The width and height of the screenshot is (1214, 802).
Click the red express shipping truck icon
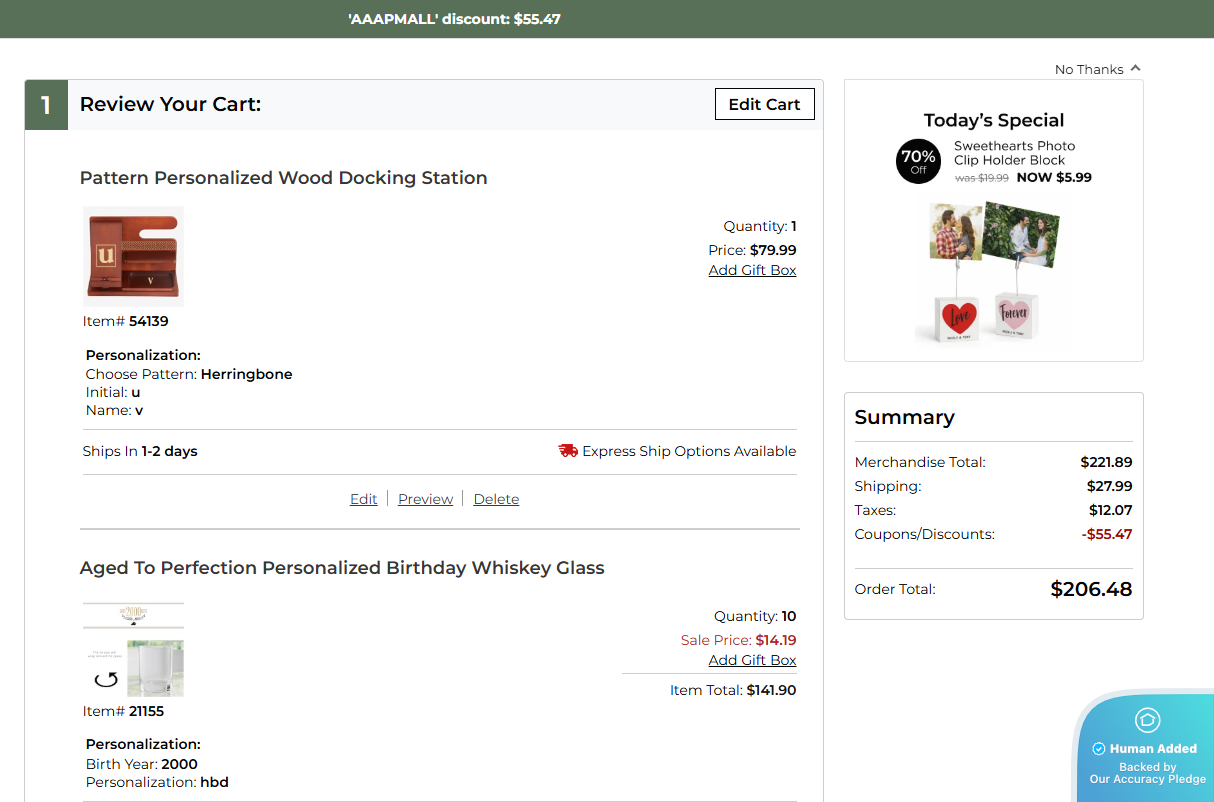click(x=568, y=451)
